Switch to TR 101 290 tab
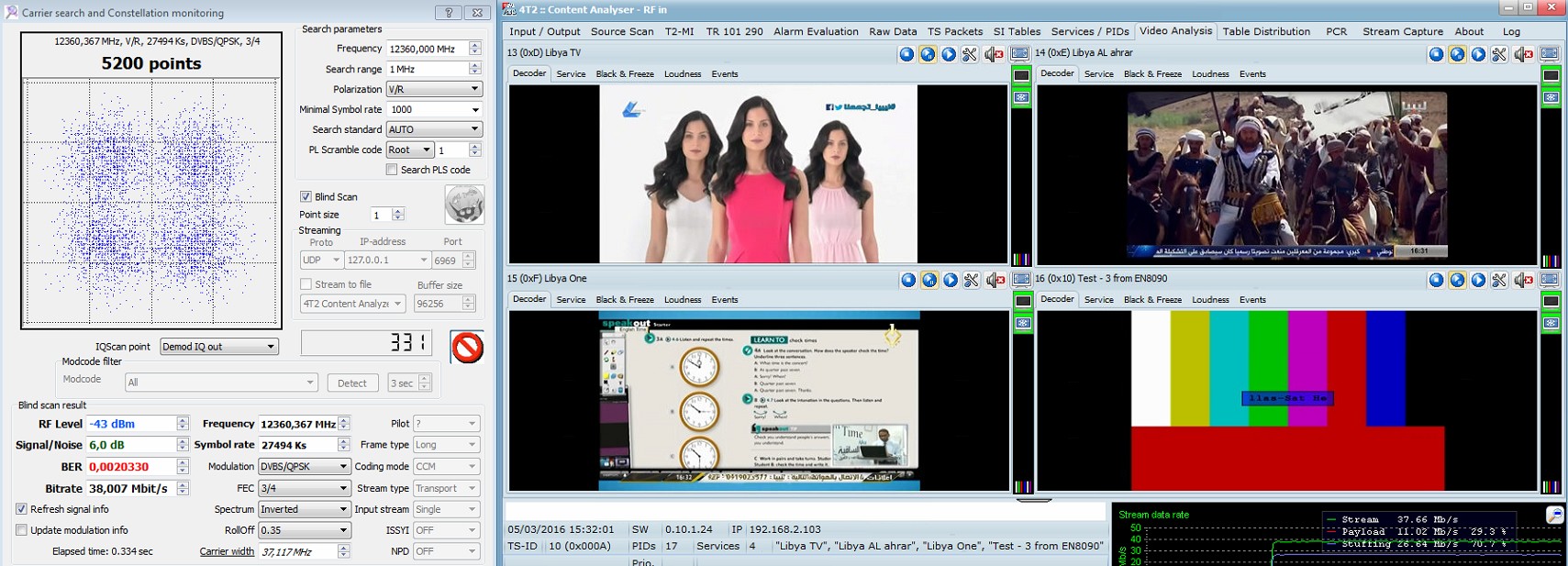Viewport: 1568px width, 566px height. pos(734,31)
